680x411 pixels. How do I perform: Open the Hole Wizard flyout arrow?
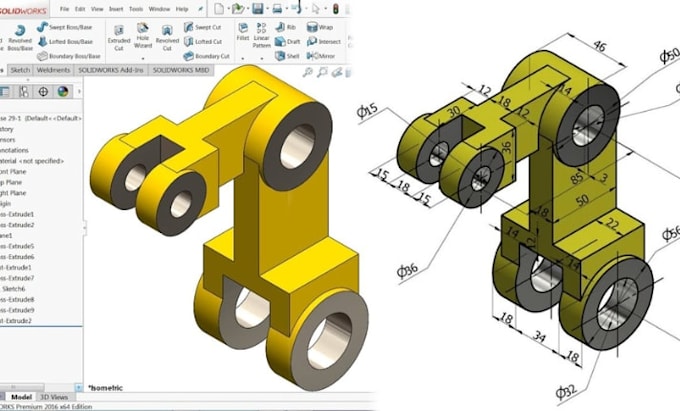(143, 59)
